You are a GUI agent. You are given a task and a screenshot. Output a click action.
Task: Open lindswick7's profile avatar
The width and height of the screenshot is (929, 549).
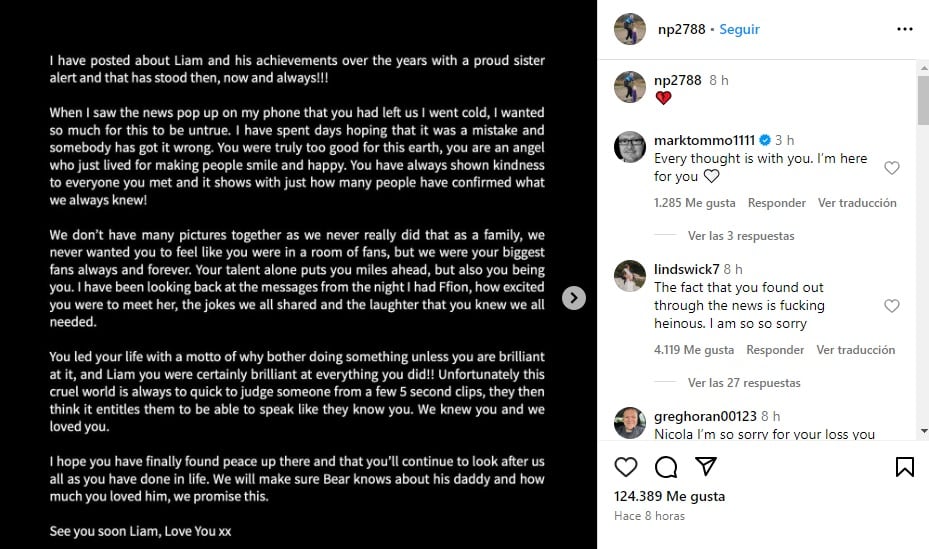tap(629, 276)
